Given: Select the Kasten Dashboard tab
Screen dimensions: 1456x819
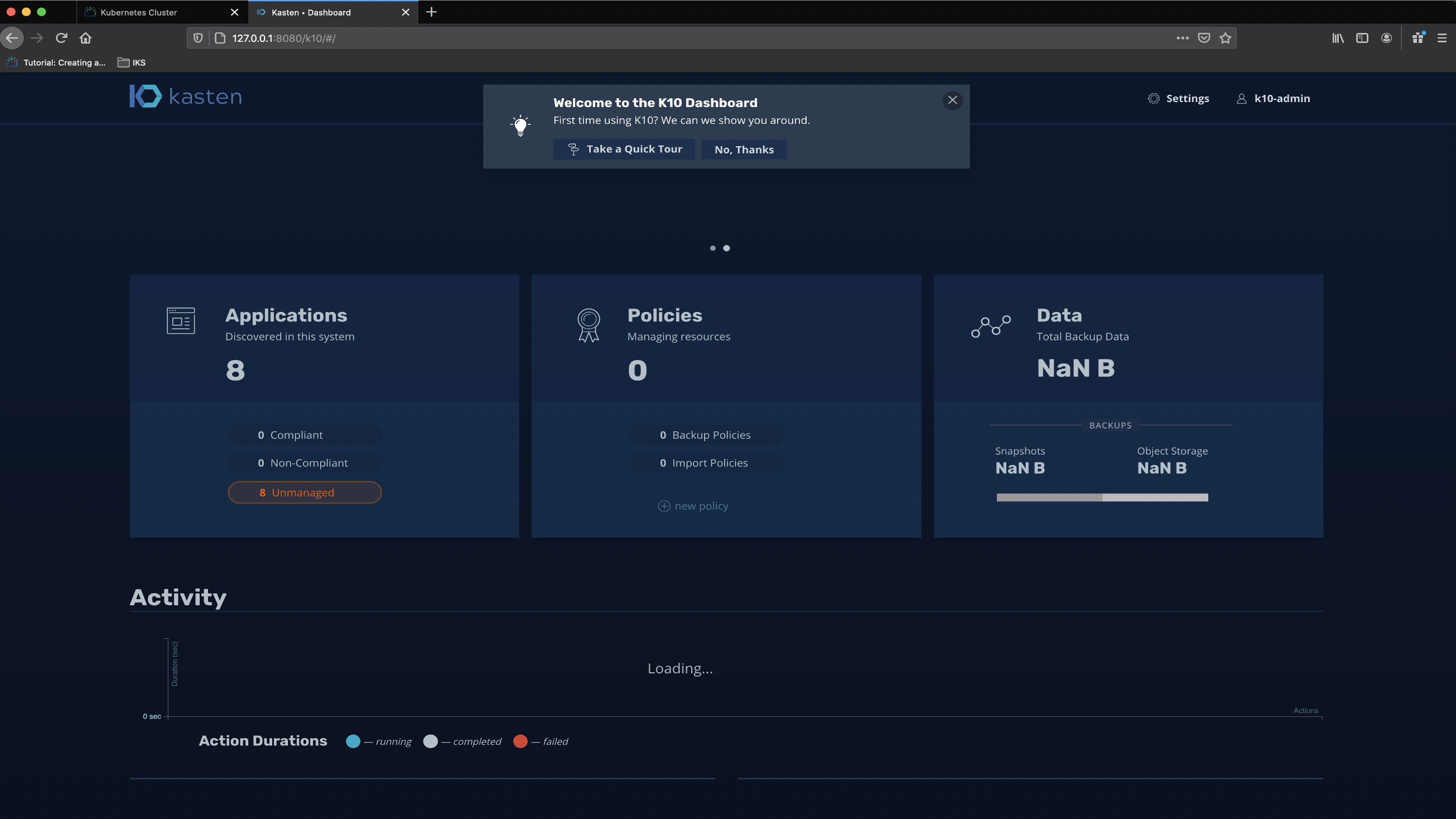Looking at the screenshot, I should (334, 12).
